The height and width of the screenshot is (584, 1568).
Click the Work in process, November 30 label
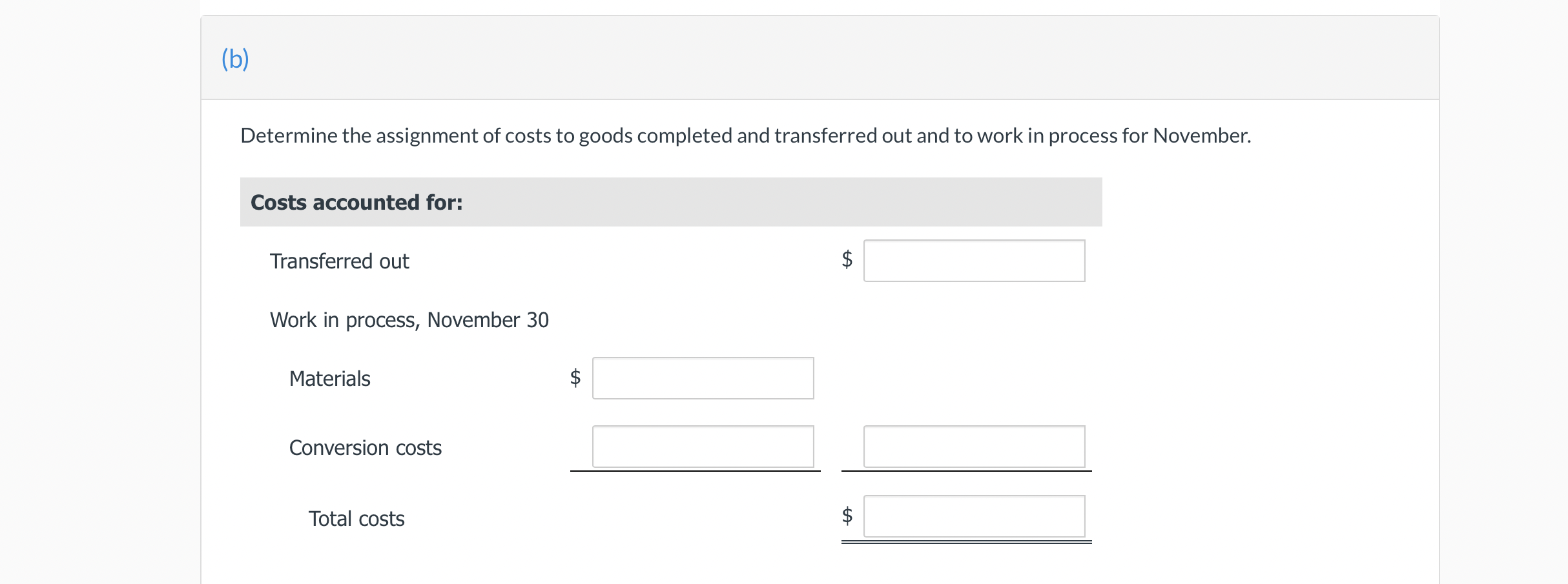pyautogui.click(x=409, y=319)
